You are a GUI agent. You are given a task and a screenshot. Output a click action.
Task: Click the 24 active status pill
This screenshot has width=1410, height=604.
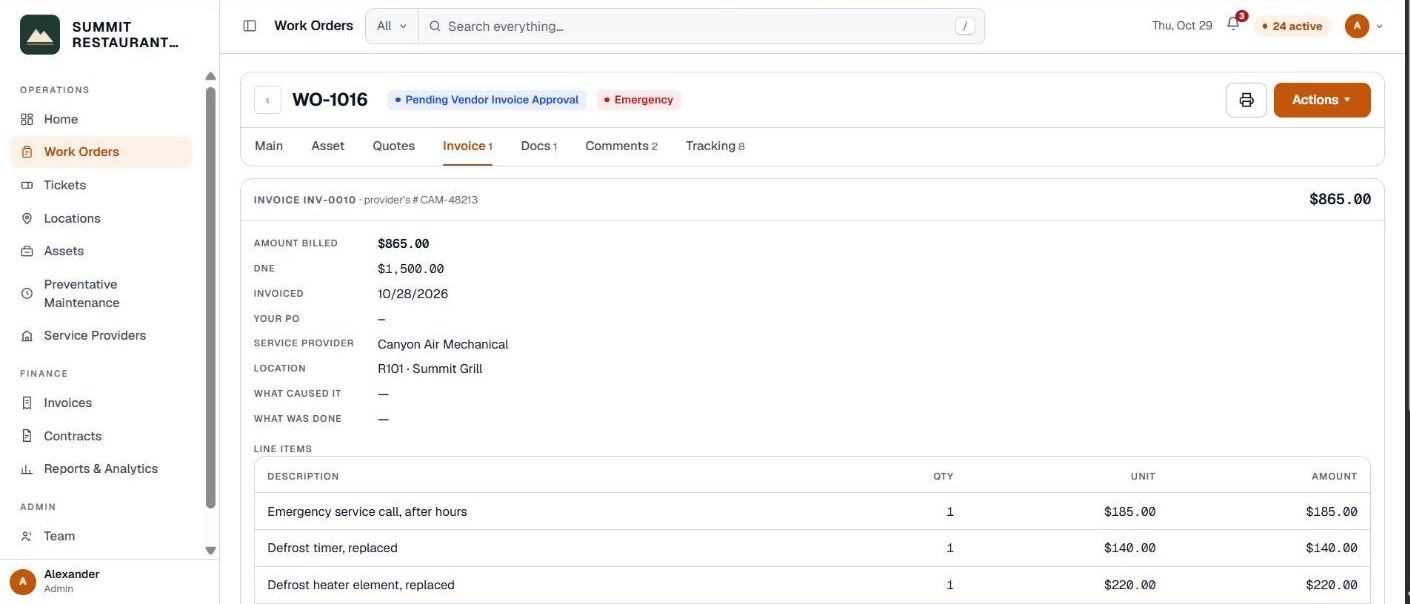(1292, 26)
